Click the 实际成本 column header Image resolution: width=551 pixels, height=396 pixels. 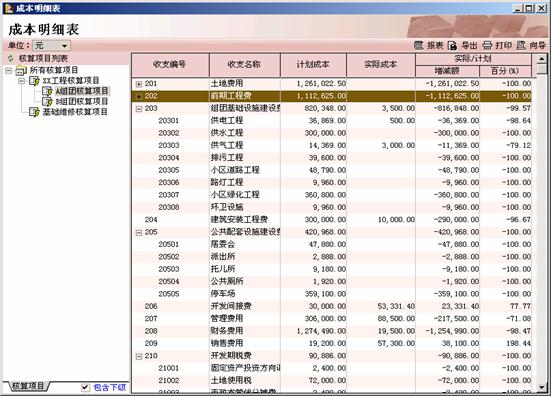point(381,65)
